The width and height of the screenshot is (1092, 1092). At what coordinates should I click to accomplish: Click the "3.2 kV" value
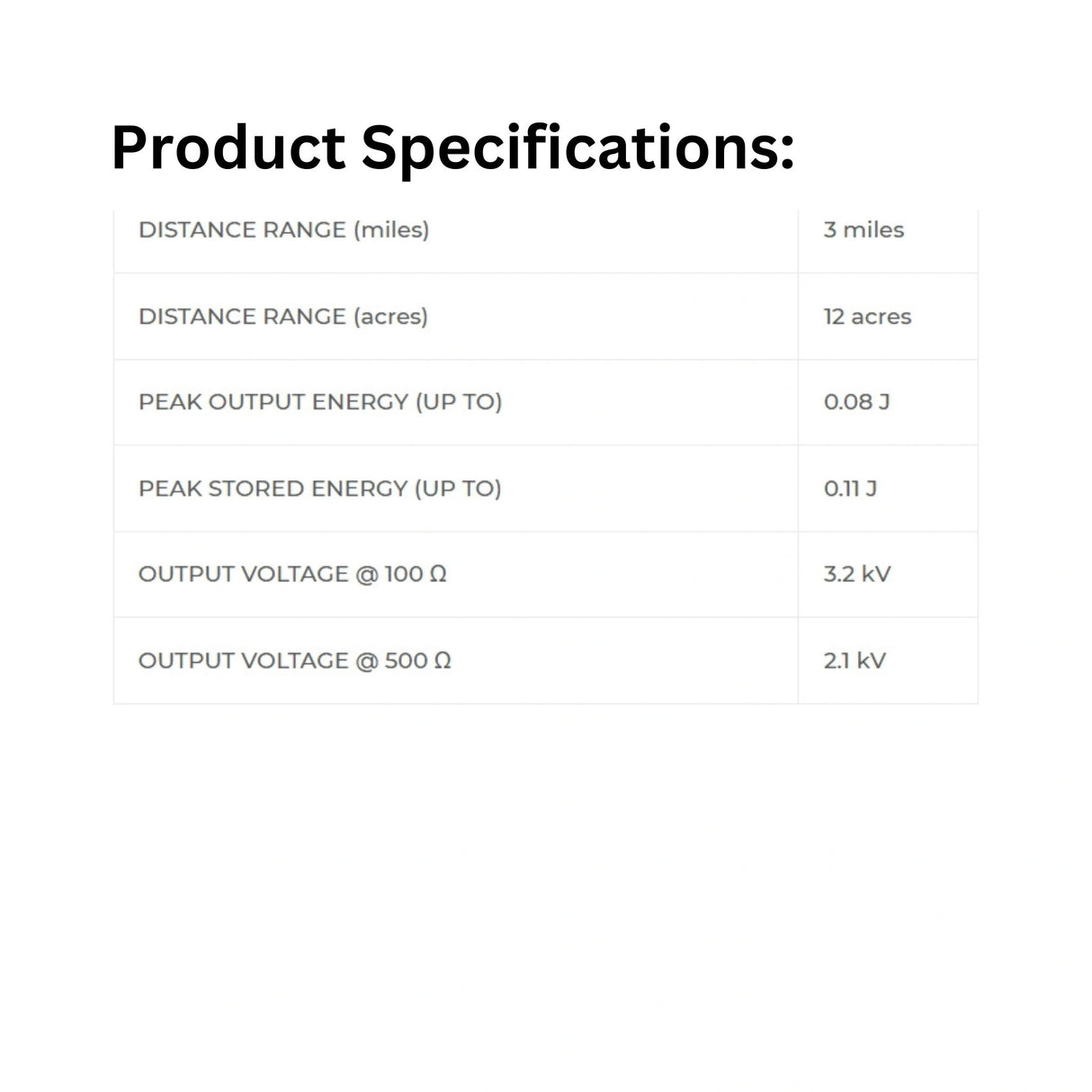(x=856, y=574)
